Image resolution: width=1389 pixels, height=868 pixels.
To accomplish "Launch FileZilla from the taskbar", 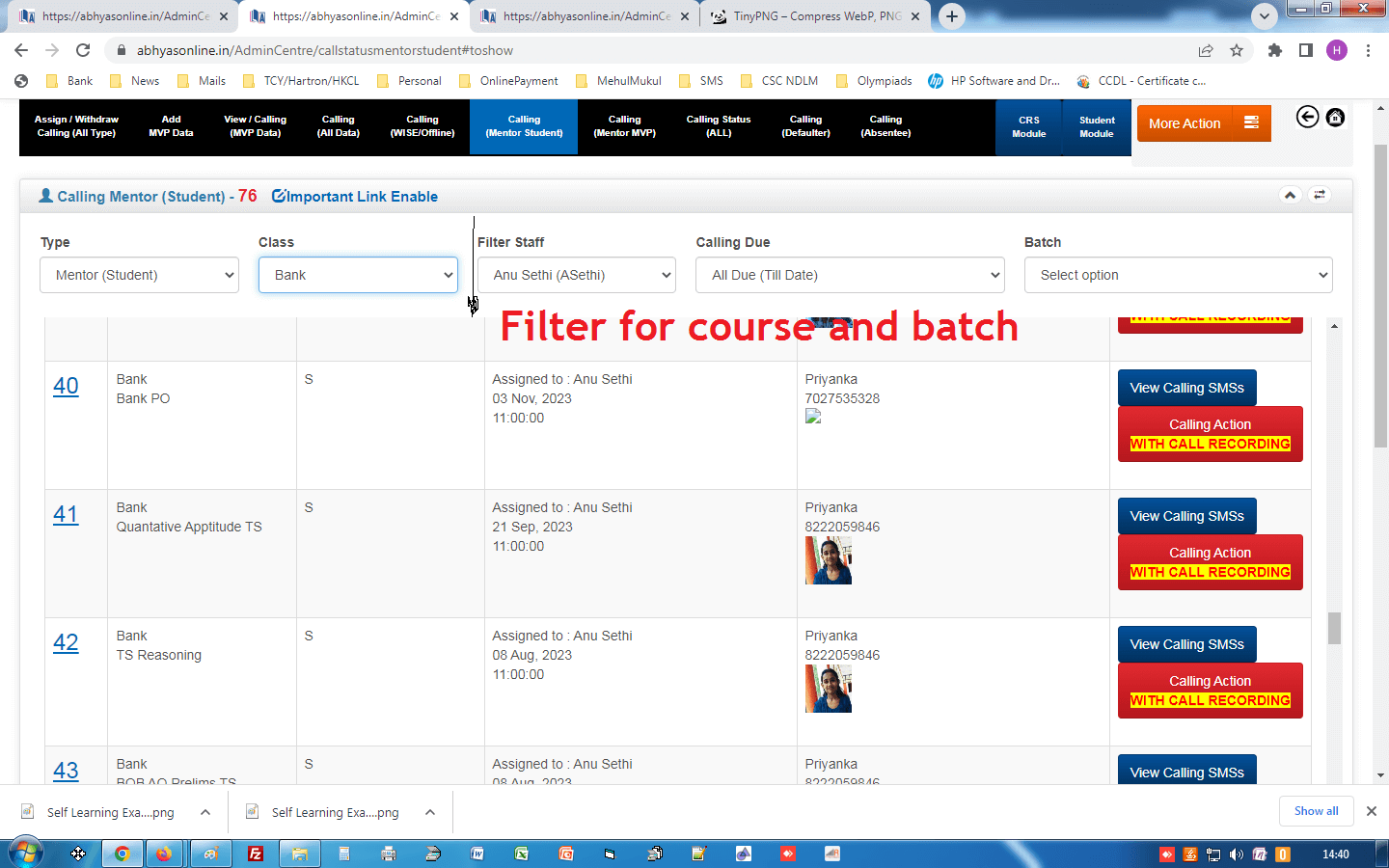I will tap(256, 854).
